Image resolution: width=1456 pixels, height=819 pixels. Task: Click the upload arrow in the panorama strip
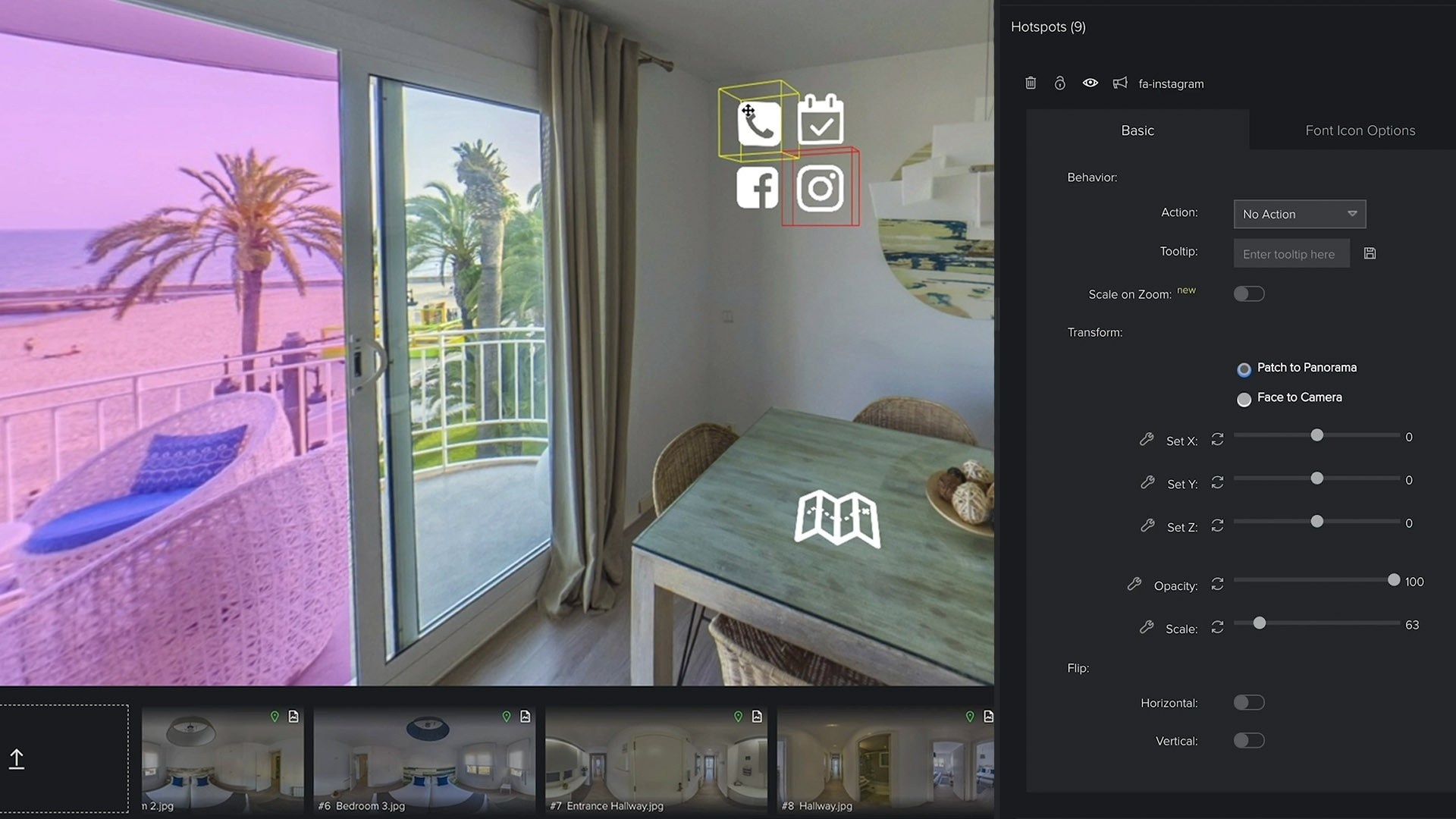[x=17, y=759]
